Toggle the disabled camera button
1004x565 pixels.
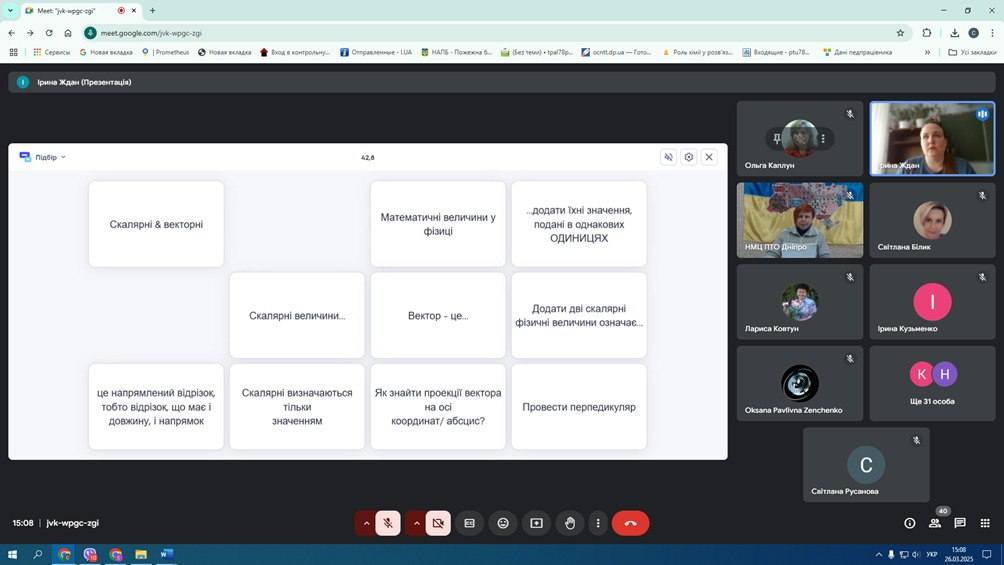click(438, 523)
